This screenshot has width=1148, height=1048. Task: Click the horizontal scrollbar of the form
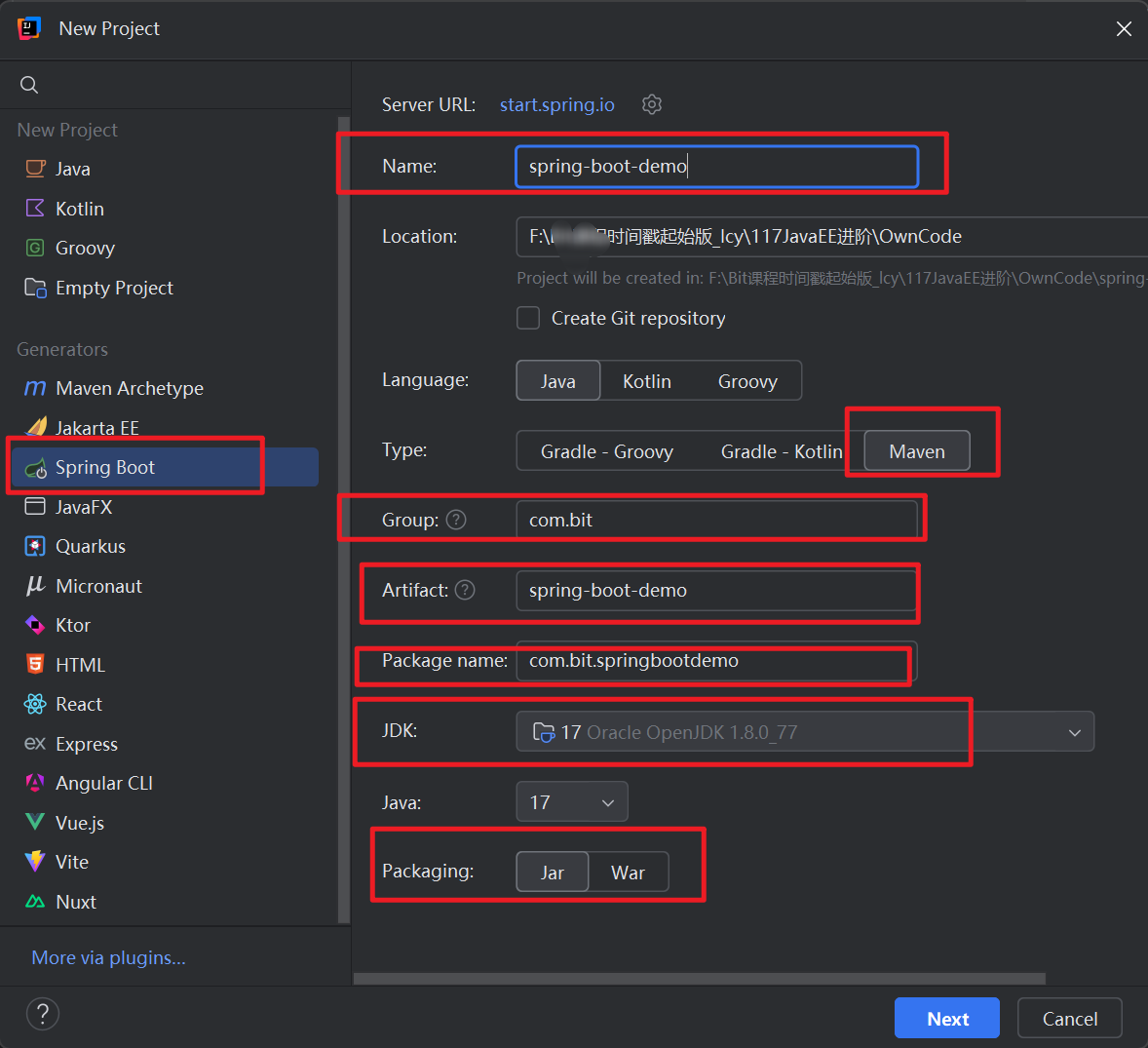699,979
